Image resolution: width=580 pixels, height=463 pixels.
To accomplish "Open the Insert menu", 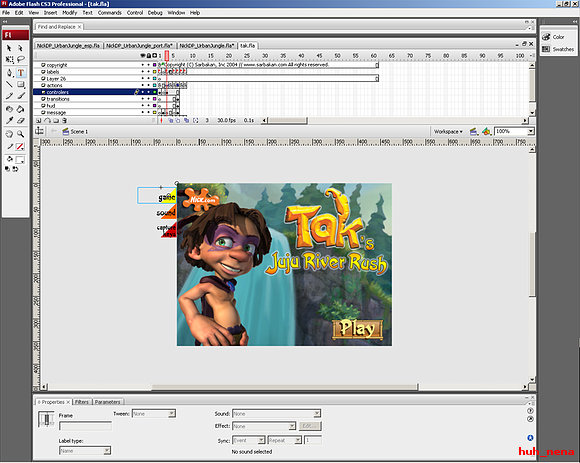I will [x=51, y=13].
